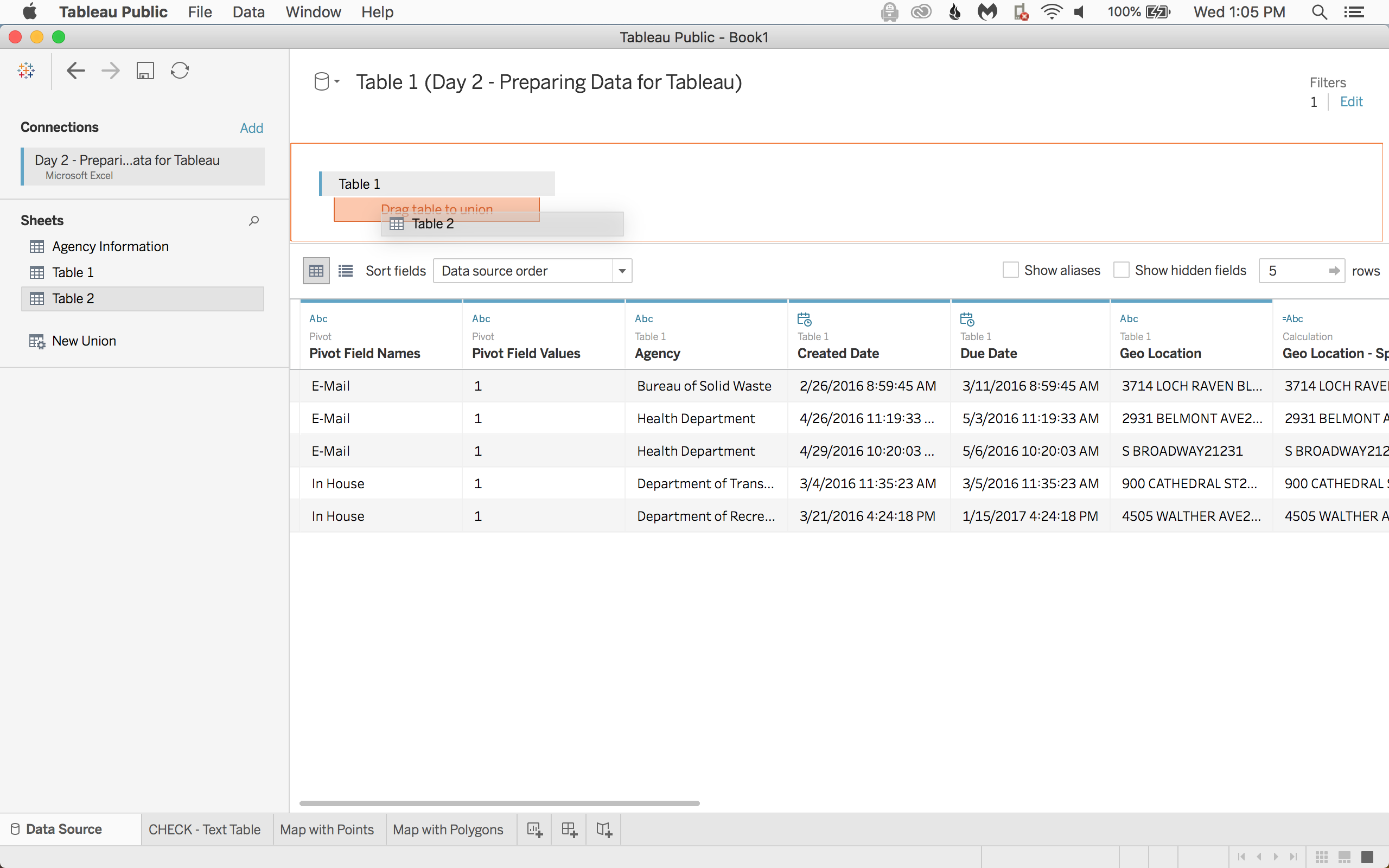The width and height of the screenshot is (1389, 868).
Task: Select the Table 1 pill on canvas
Action: point(437,184)
